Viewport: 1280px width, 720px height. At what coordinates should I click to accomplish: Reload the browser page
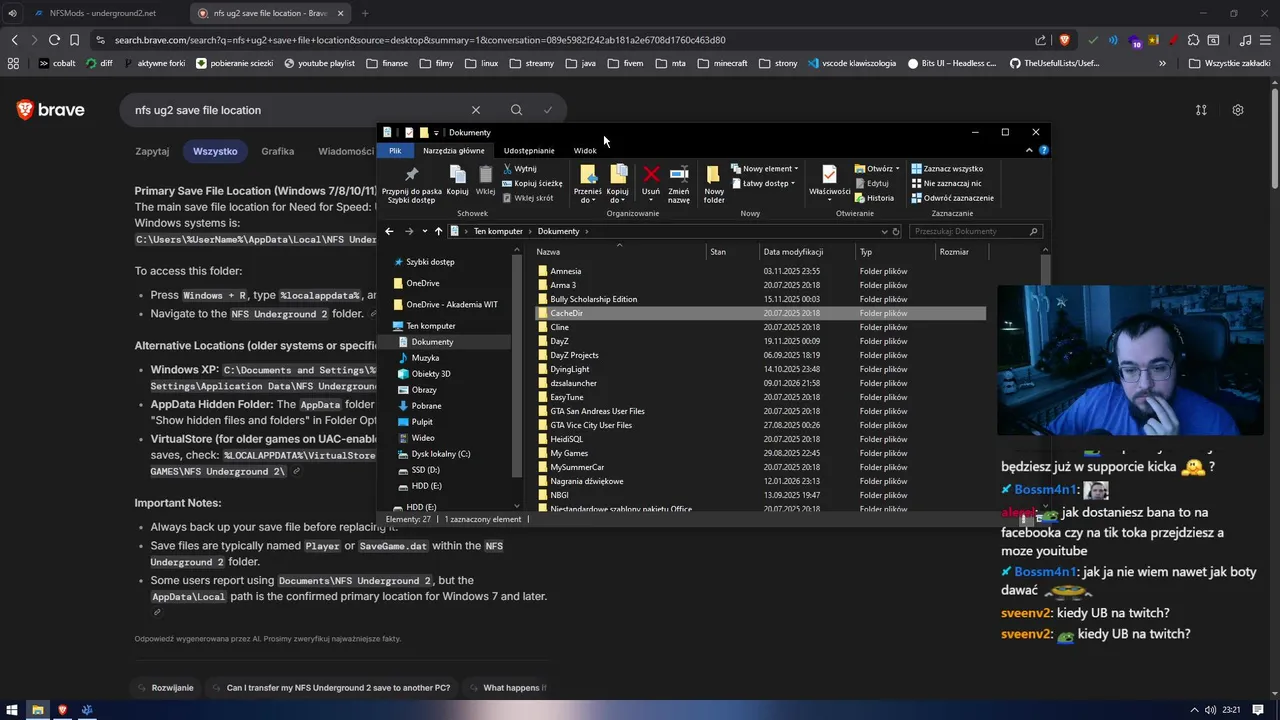54,40
